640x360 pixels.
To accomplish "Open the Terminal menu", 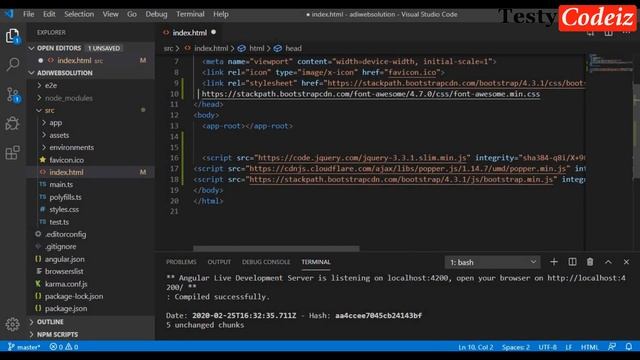I will (190, 14).
